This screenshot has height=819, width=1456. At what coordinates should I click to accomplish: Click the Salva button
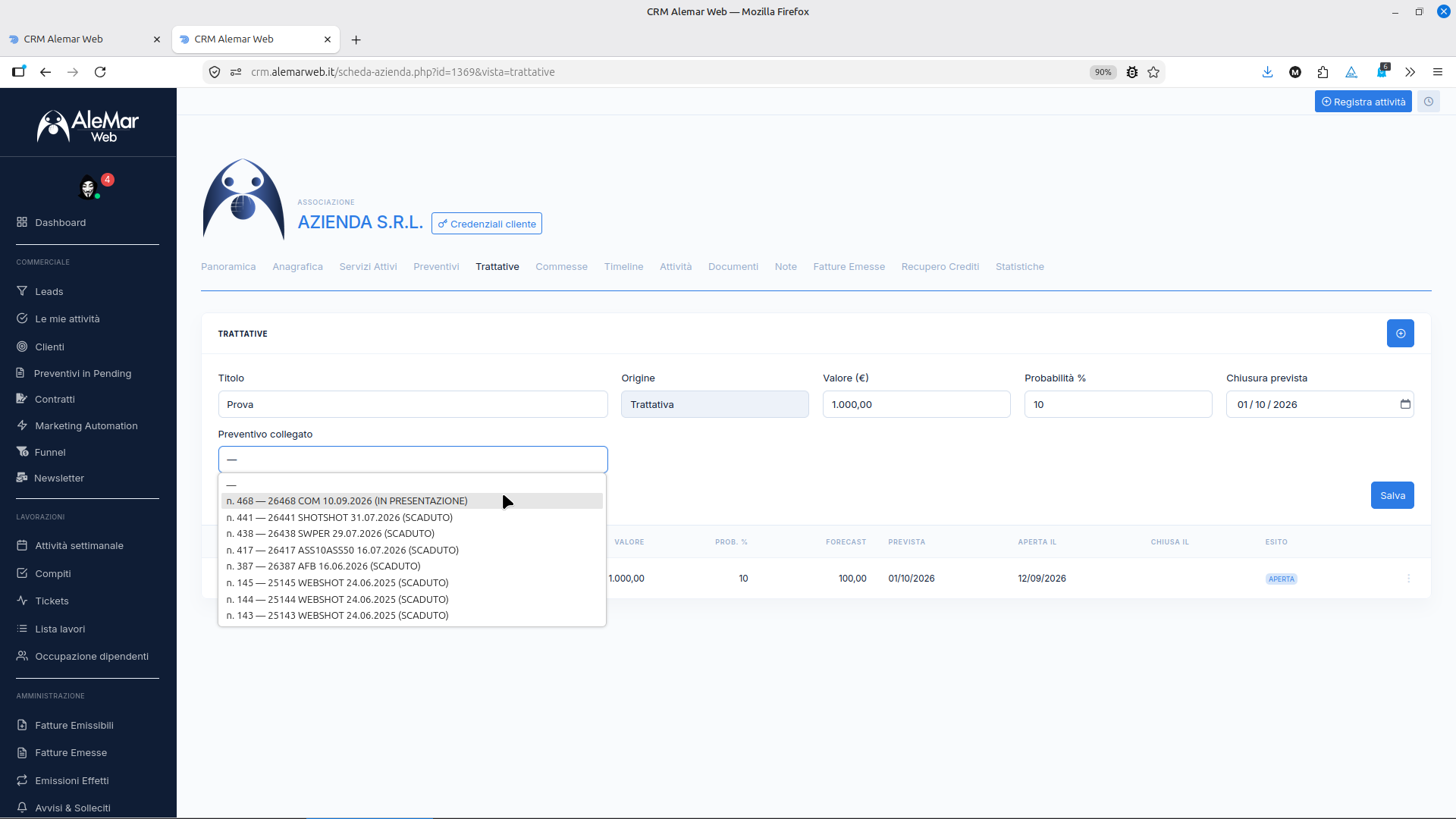[x=1392, y=496]
